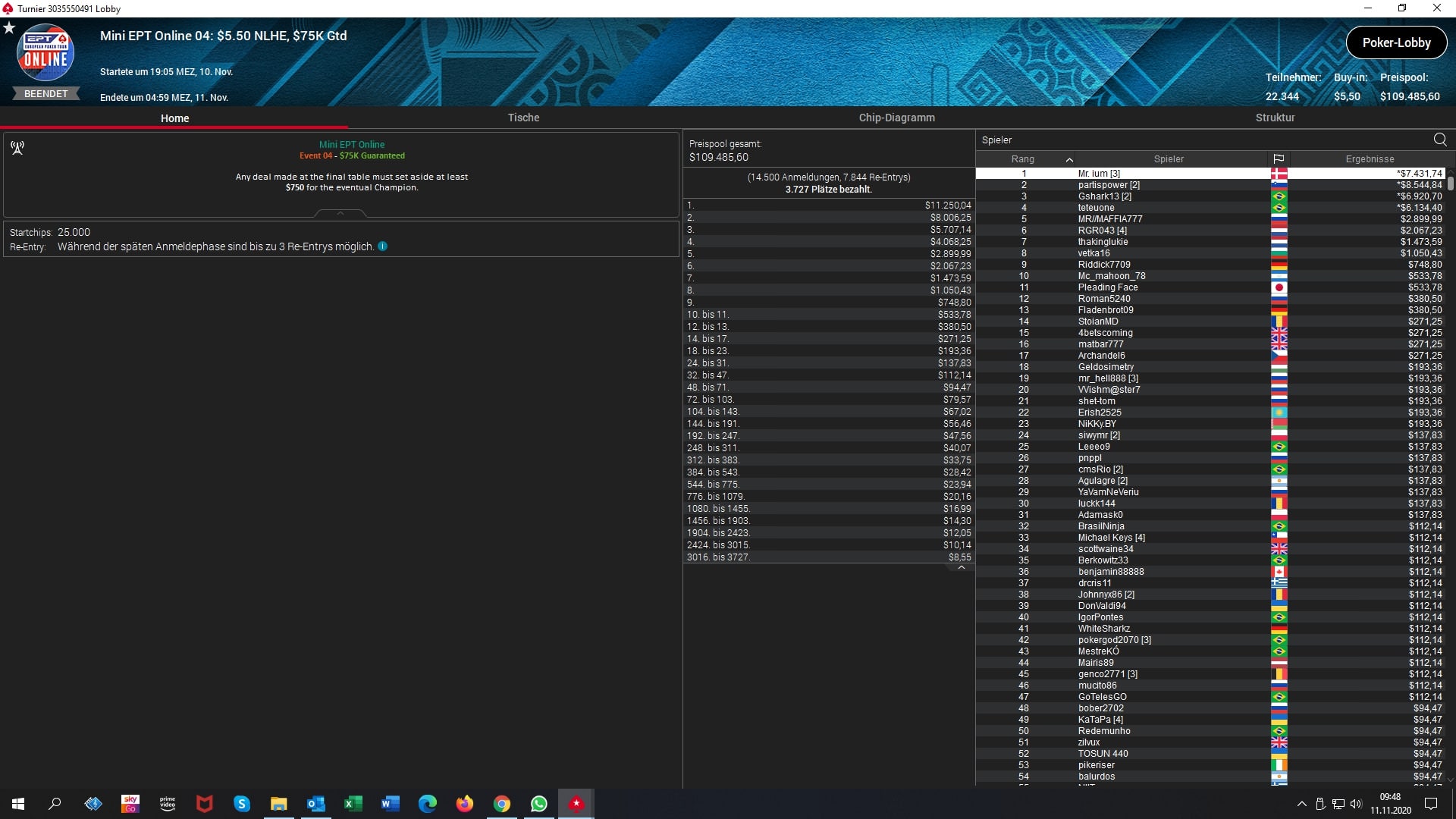1456x819 pixels.
Task: Click the flag column header icon
Action: coord(1279,159)
